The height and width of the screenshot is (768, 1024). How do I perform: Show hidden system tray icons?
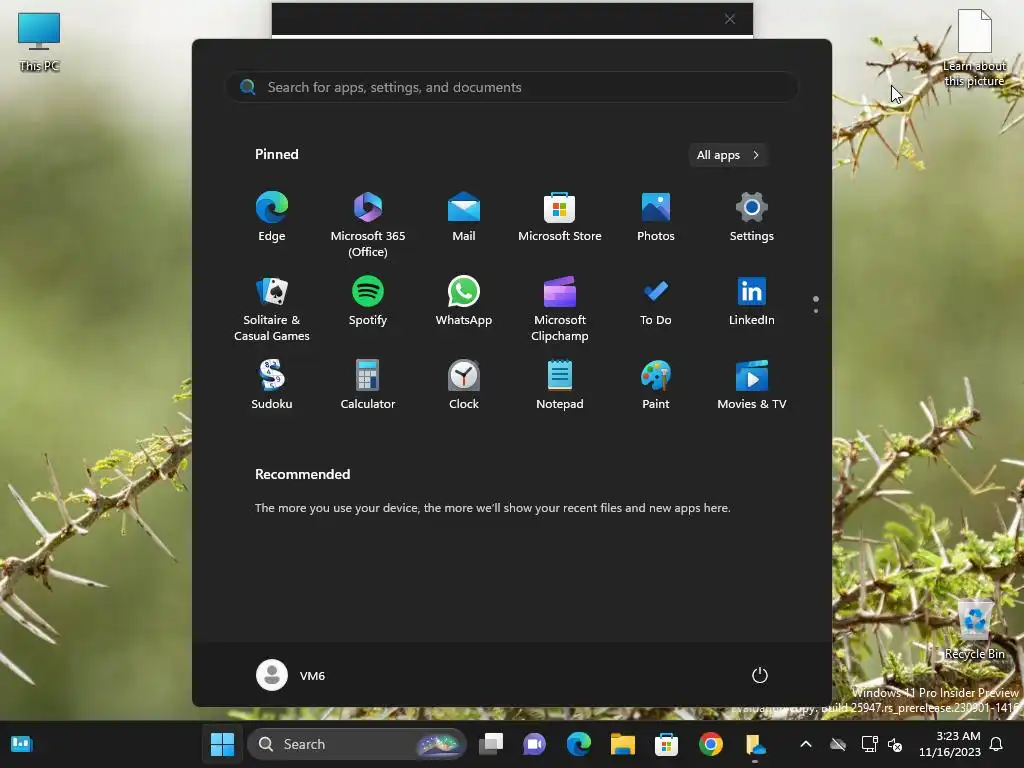[806, 744]
